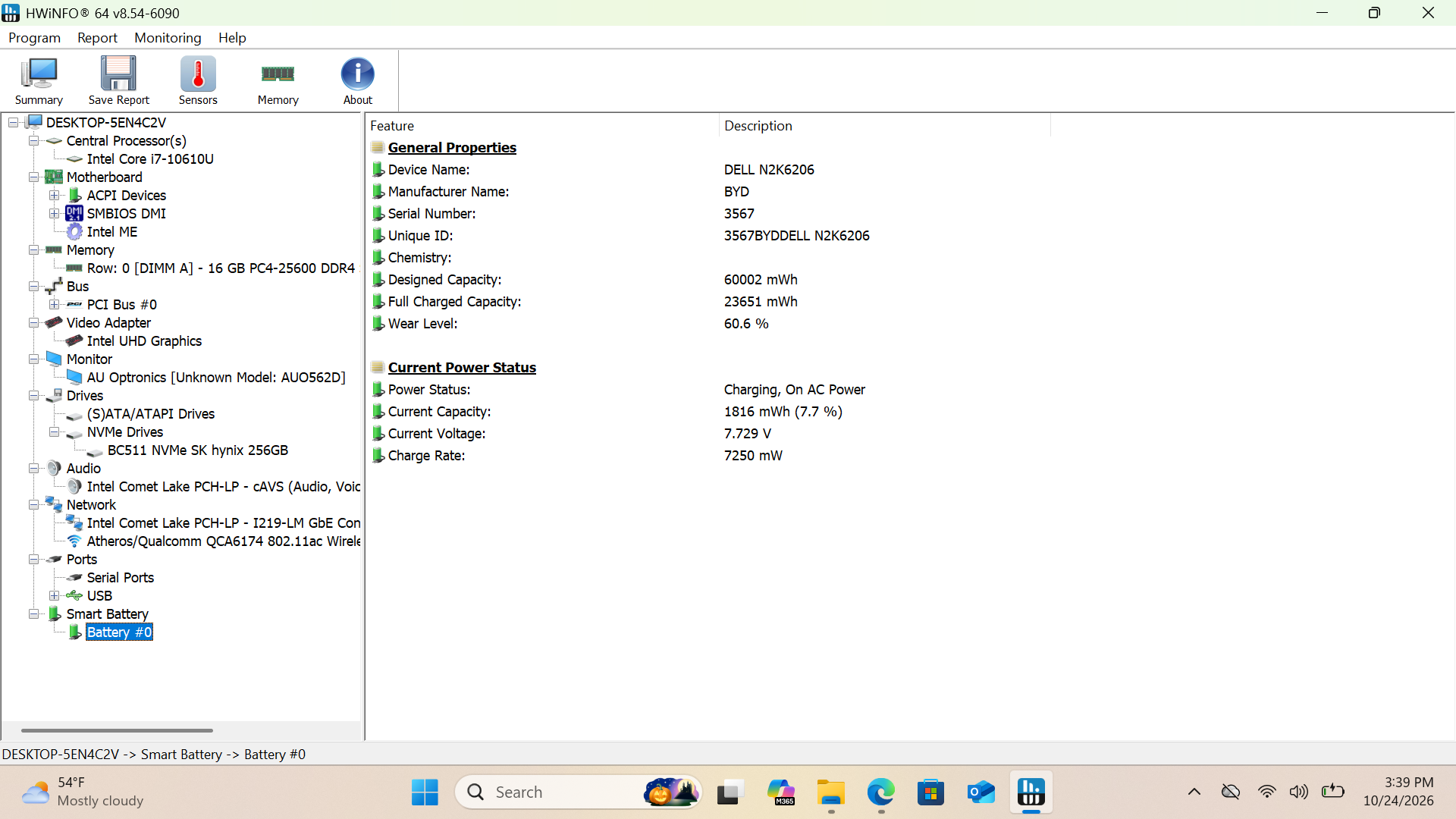Select the Intel Core i7-10610U processor icon
The width and height of the screenshot is (1456, 819).
pyautogui.click(x=74, y=159)
